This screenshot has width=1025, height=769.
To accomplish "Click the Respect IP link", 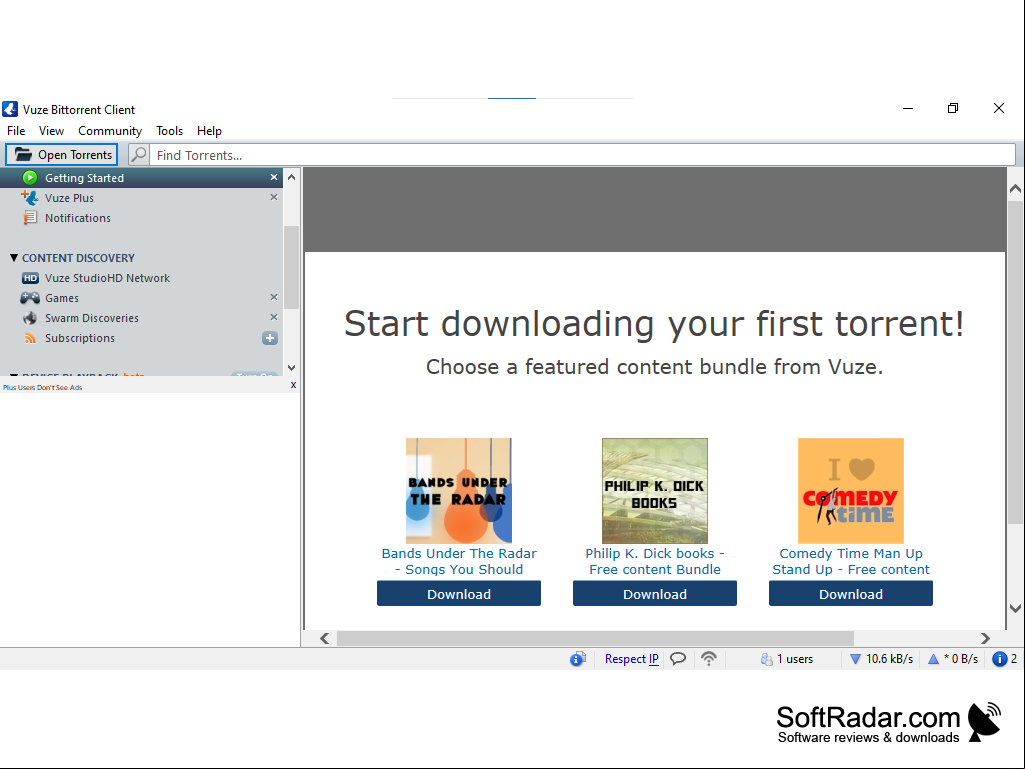I will 631,658.
